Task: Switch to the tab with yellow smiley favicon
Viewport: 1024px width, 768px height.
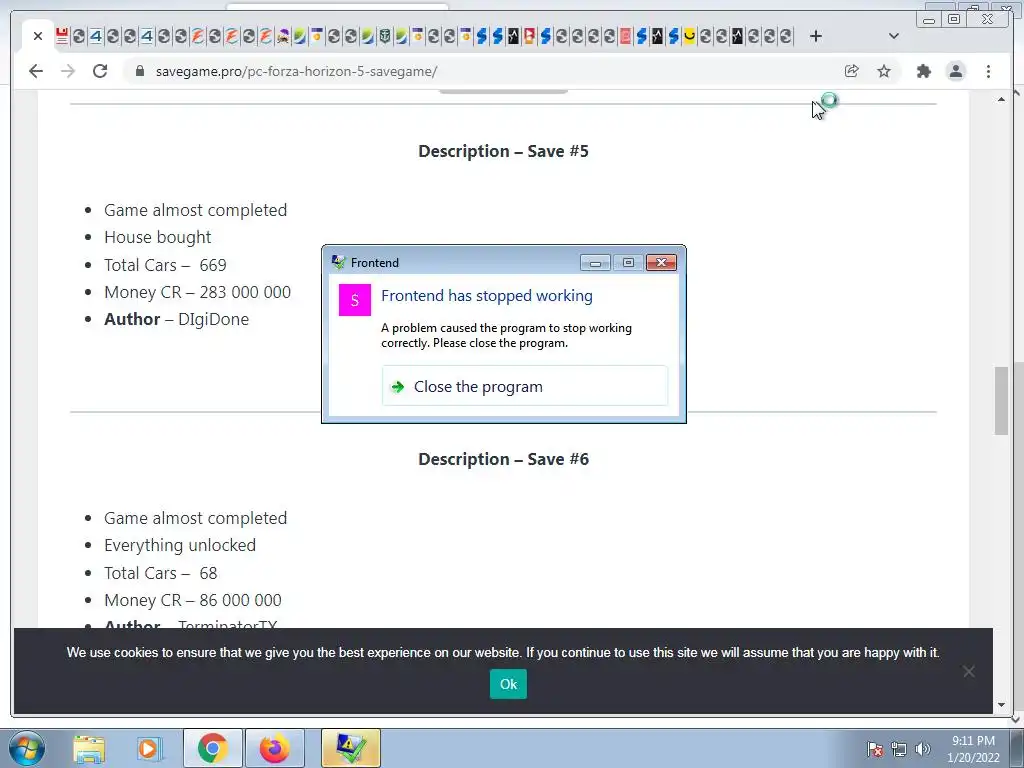Action: 689,36
